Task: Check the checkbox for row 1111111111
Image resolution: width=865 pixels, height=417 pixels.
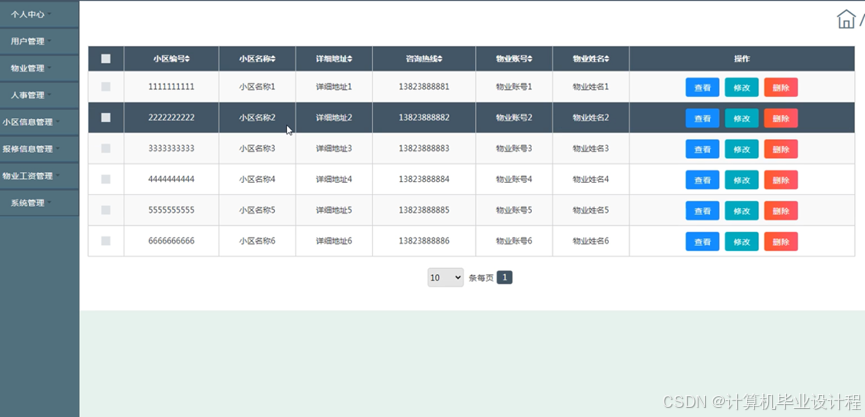Action: (x=106, y=87)
